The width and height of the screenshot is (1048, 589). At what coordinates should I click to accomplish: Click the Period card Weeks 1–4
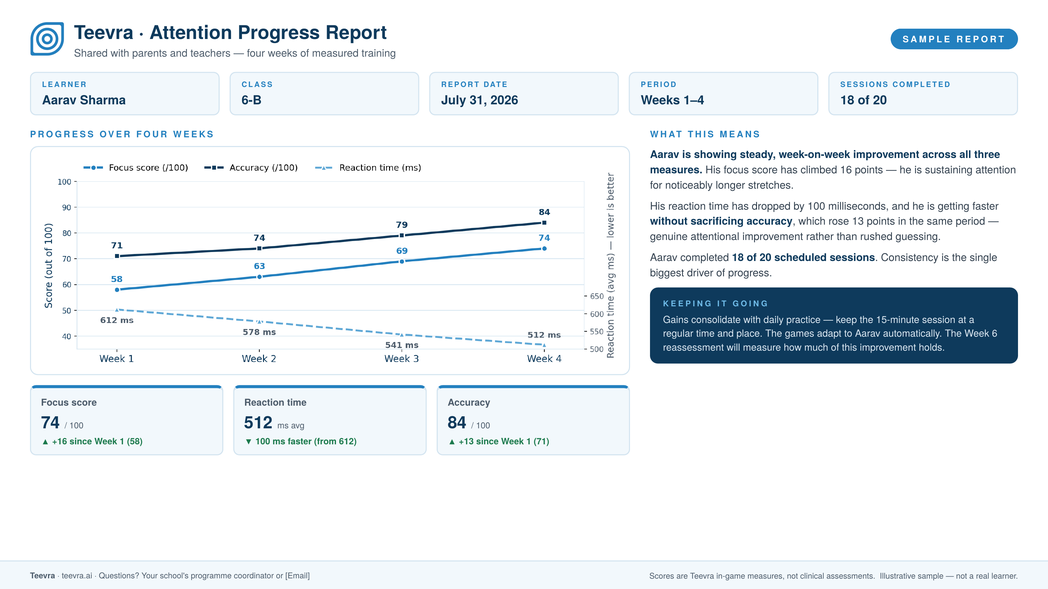(723, 94)
